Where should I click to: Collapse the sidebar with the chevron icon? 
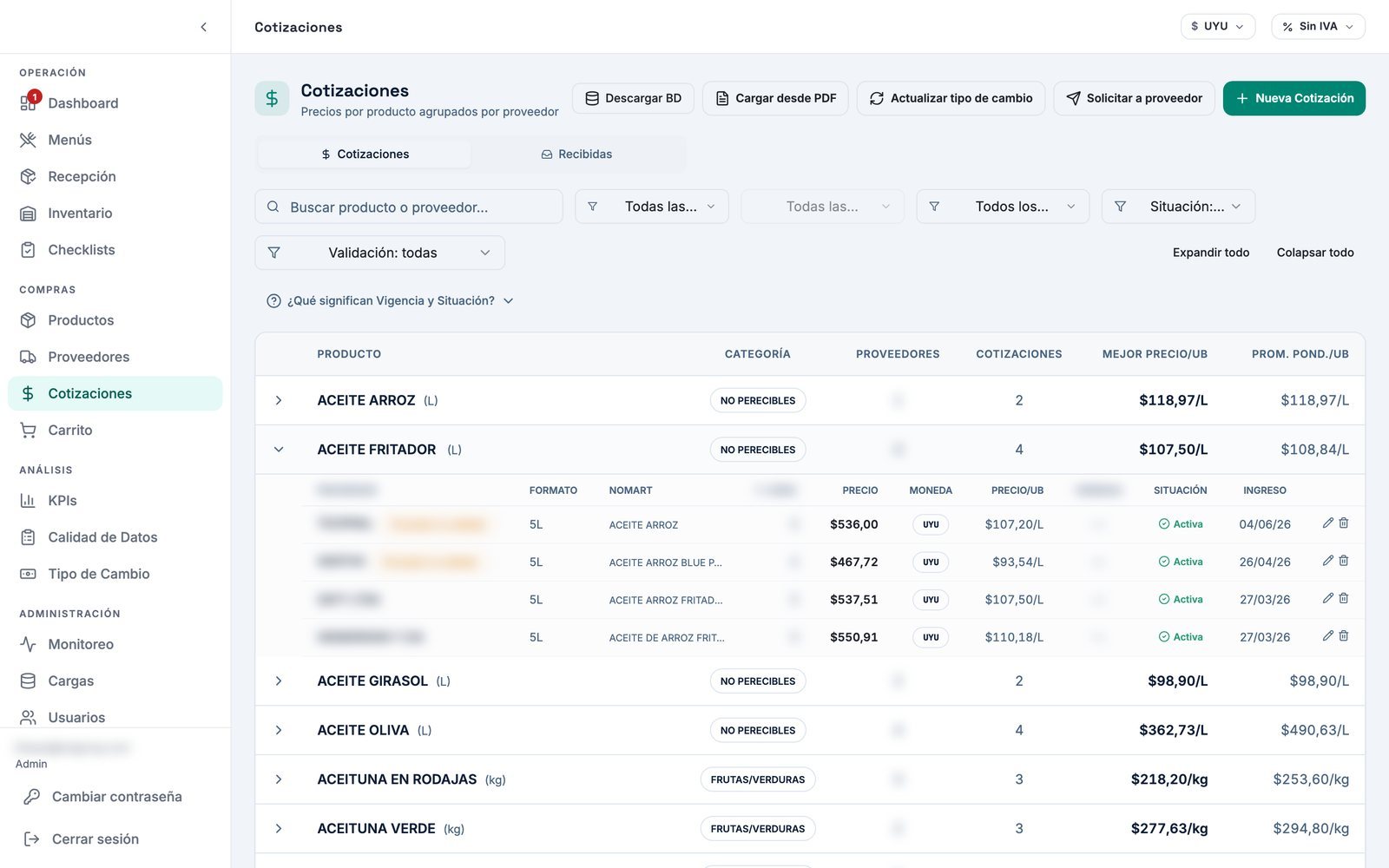click(x=203, y=27)
